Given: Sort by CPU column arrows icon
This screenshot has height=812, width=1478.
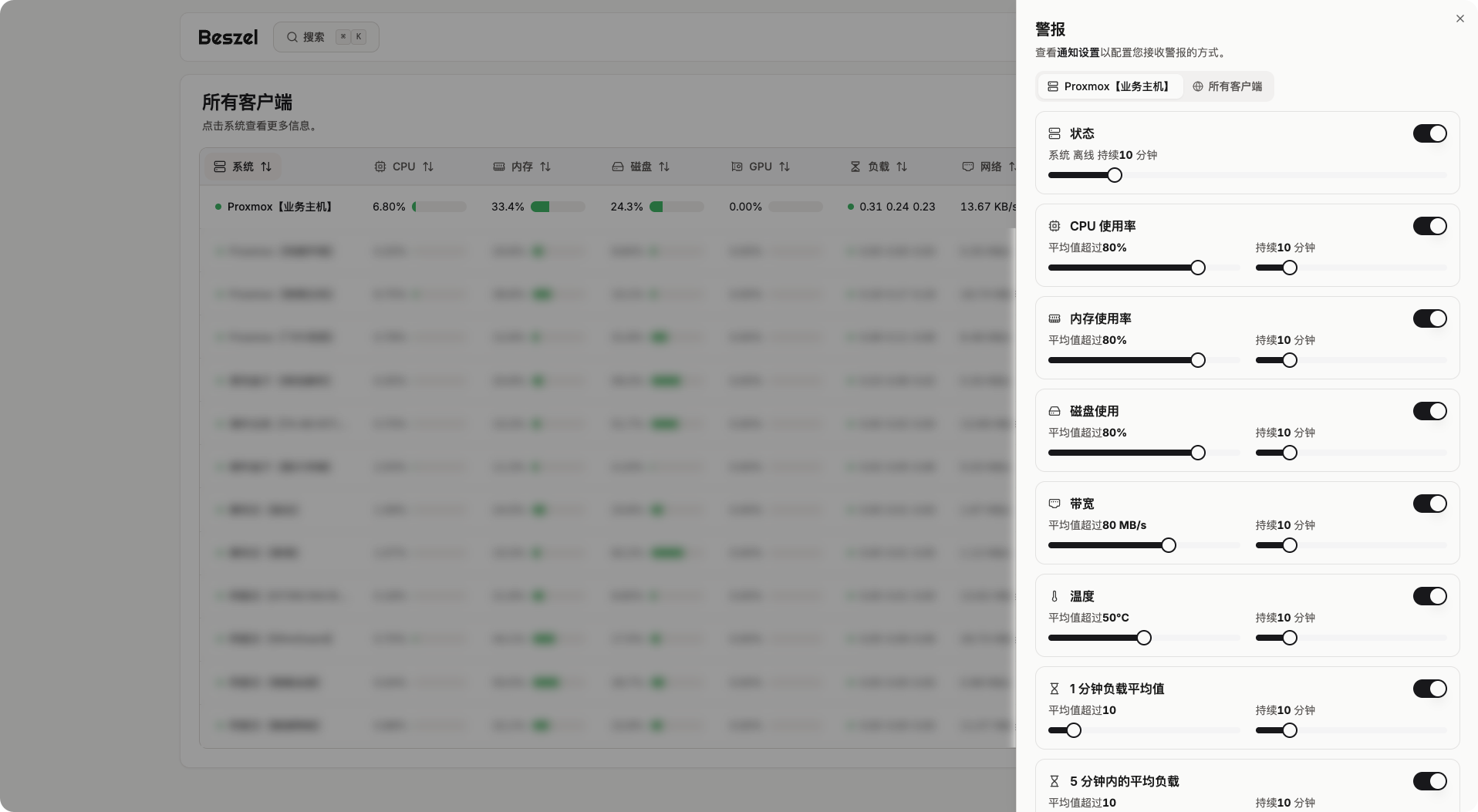Looking at the screenshot, I should (428, 167).
